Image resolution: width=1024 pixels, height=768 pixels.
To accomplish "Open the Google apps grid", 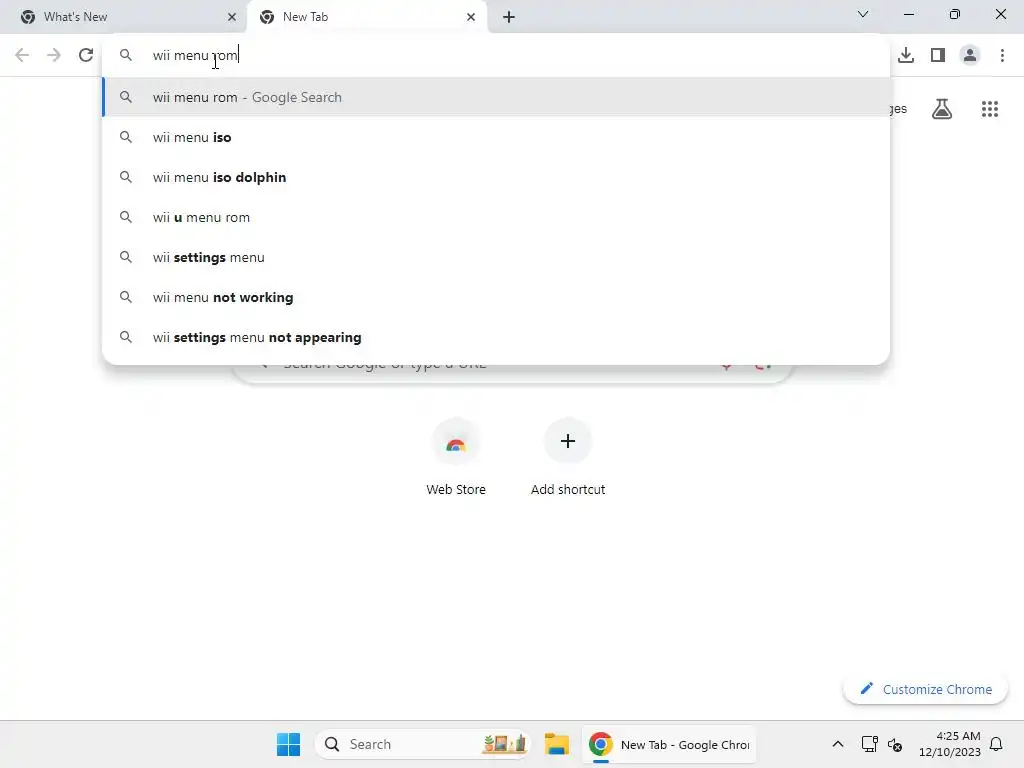I will tap(990, 109).
